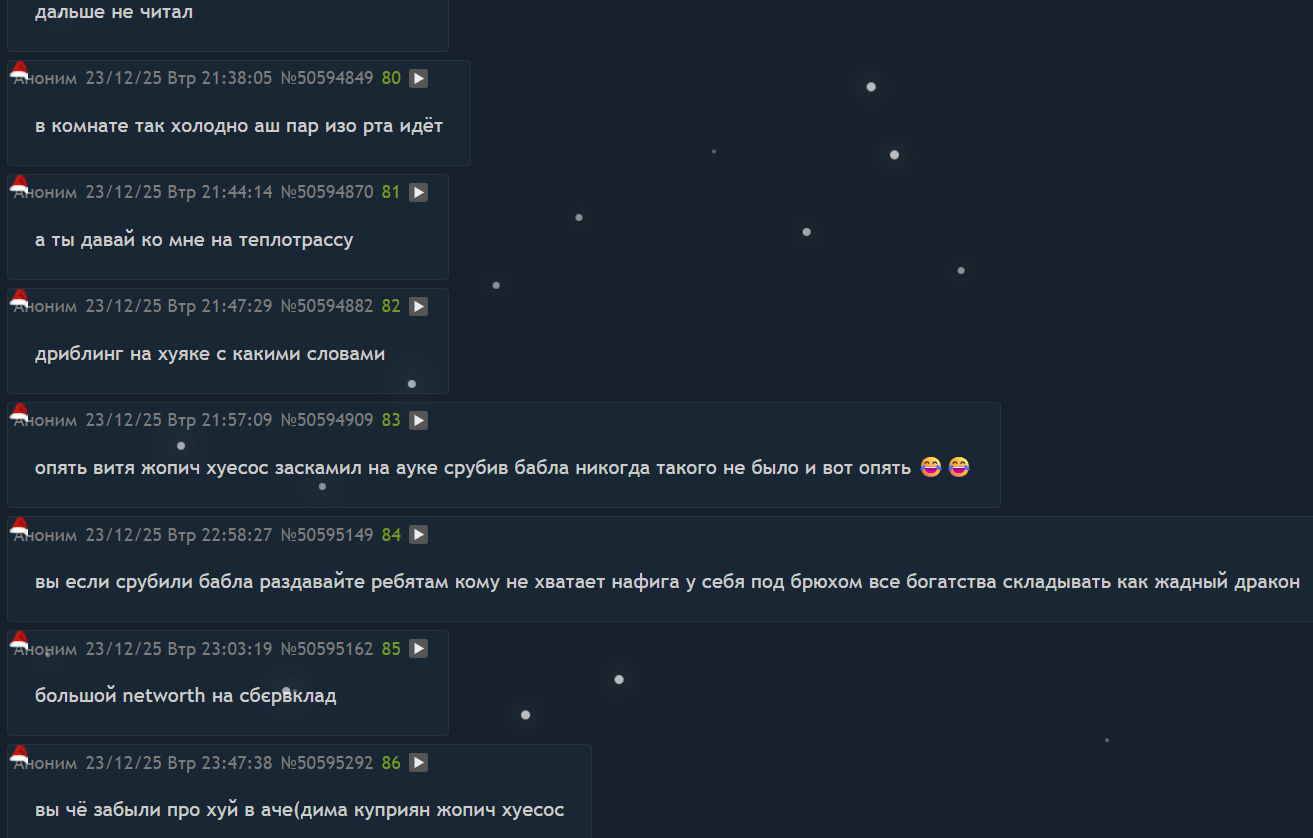The height and width of the screenshot is (838, 1313).
Task: Open post link №50594882
Action: coord(327,306)
